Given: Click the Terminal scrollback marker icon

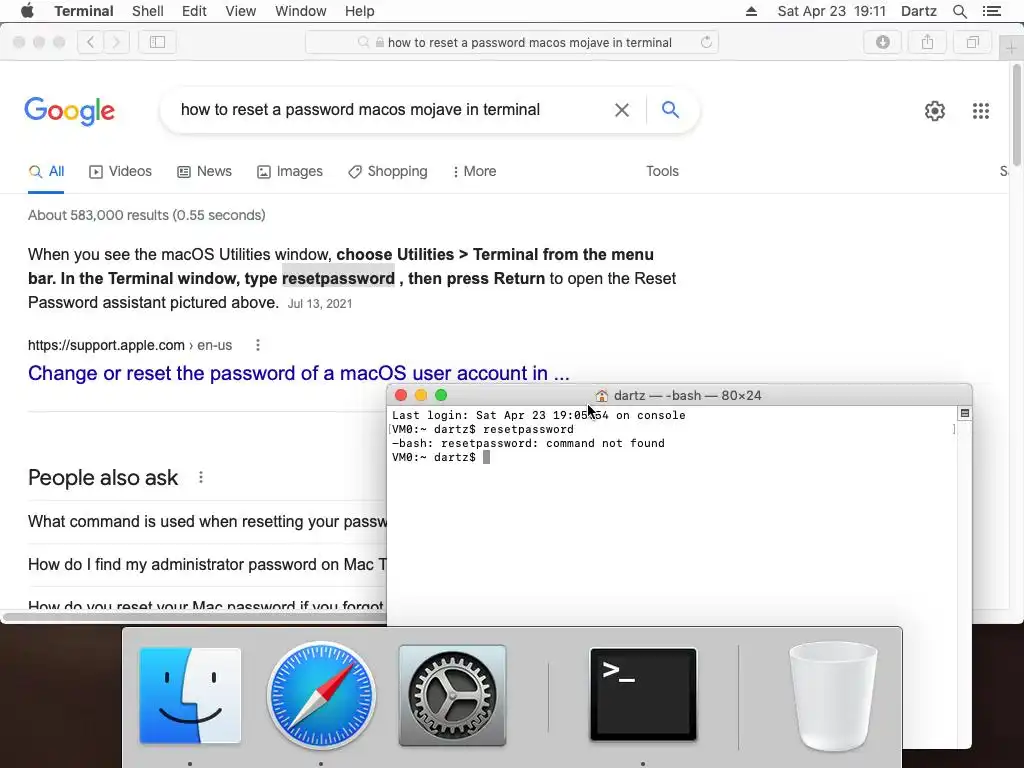Looking at the screenshot, I should tap(965, 413).
